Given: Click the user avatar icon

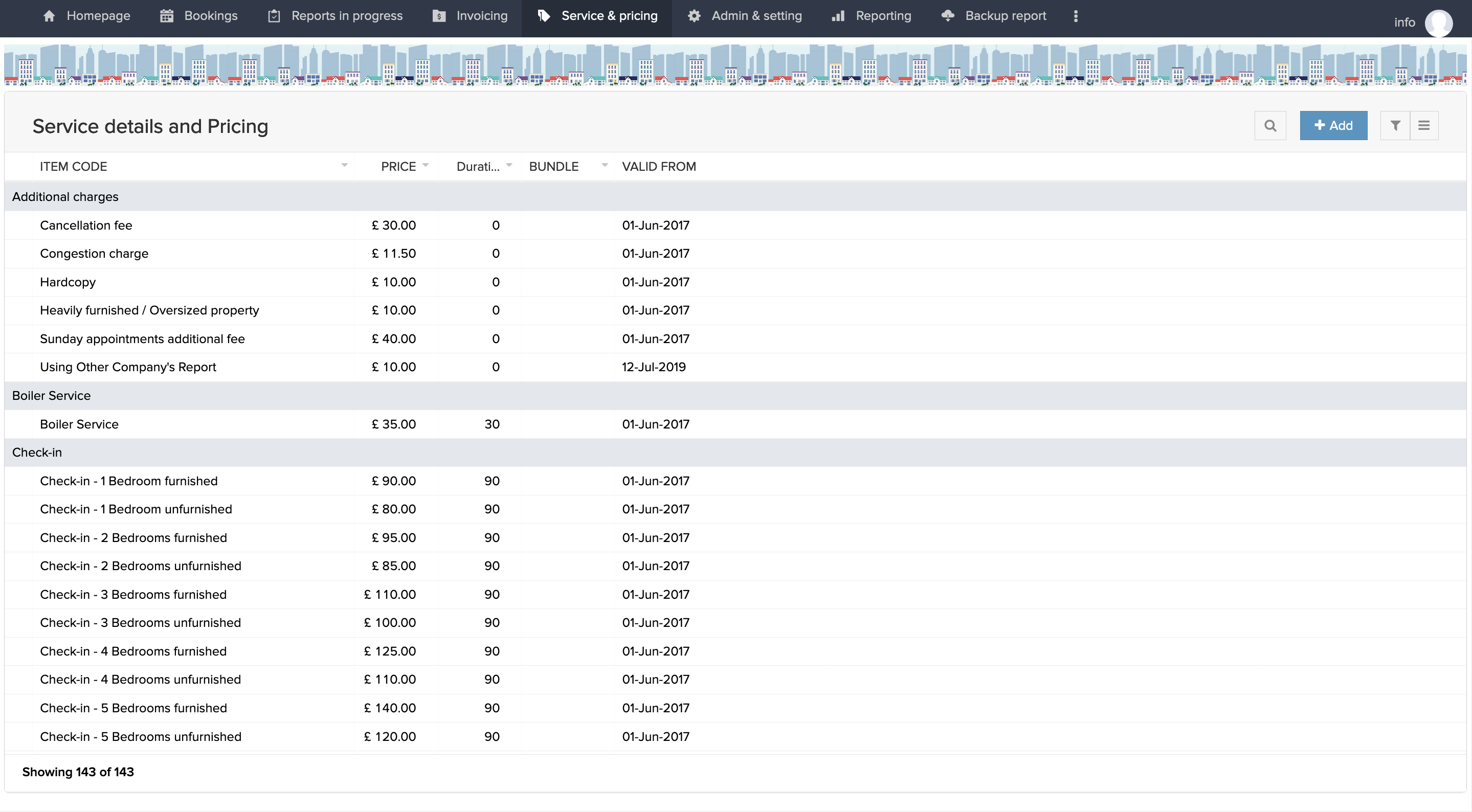Looking at the screenshot, I should [x=1438, y=23].
